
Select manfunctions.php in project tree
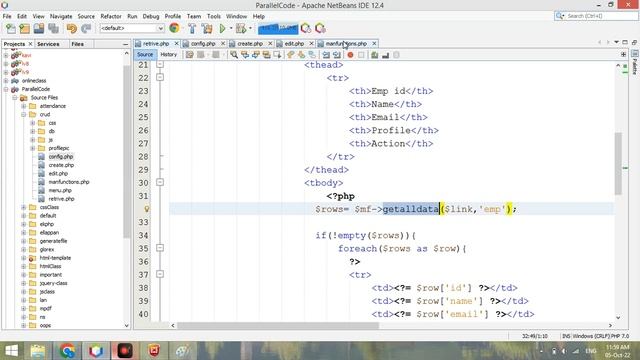click(69, 182)
